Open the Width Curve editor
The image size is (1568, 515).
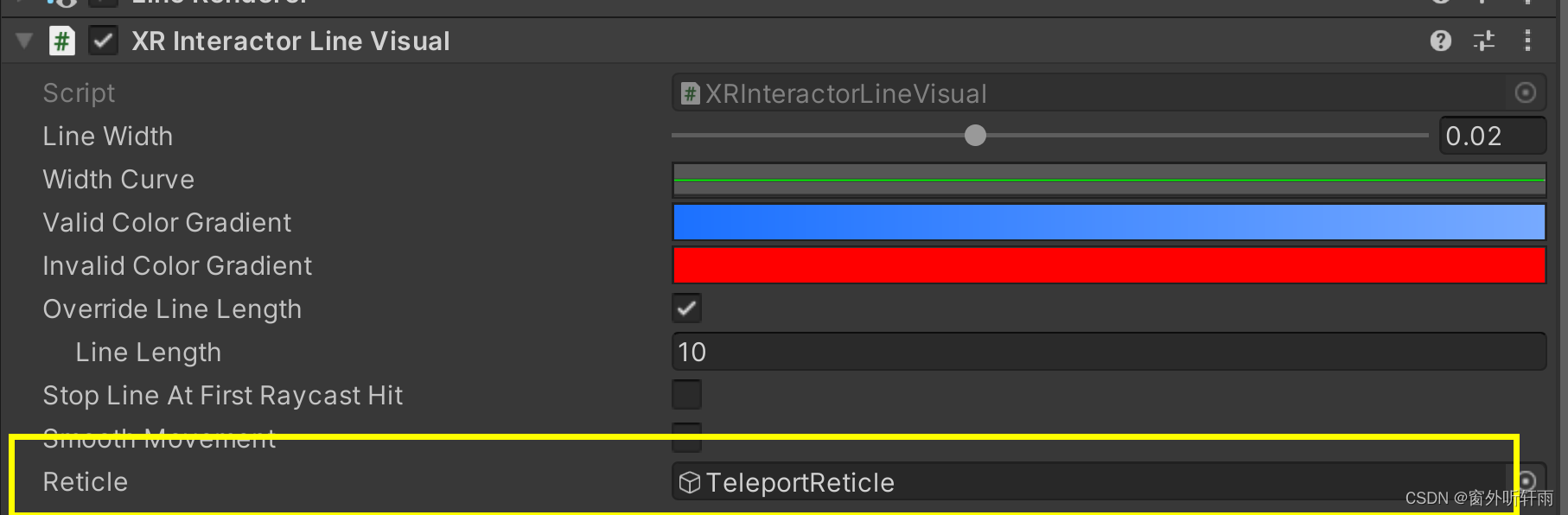click(x=1109, y=180)
